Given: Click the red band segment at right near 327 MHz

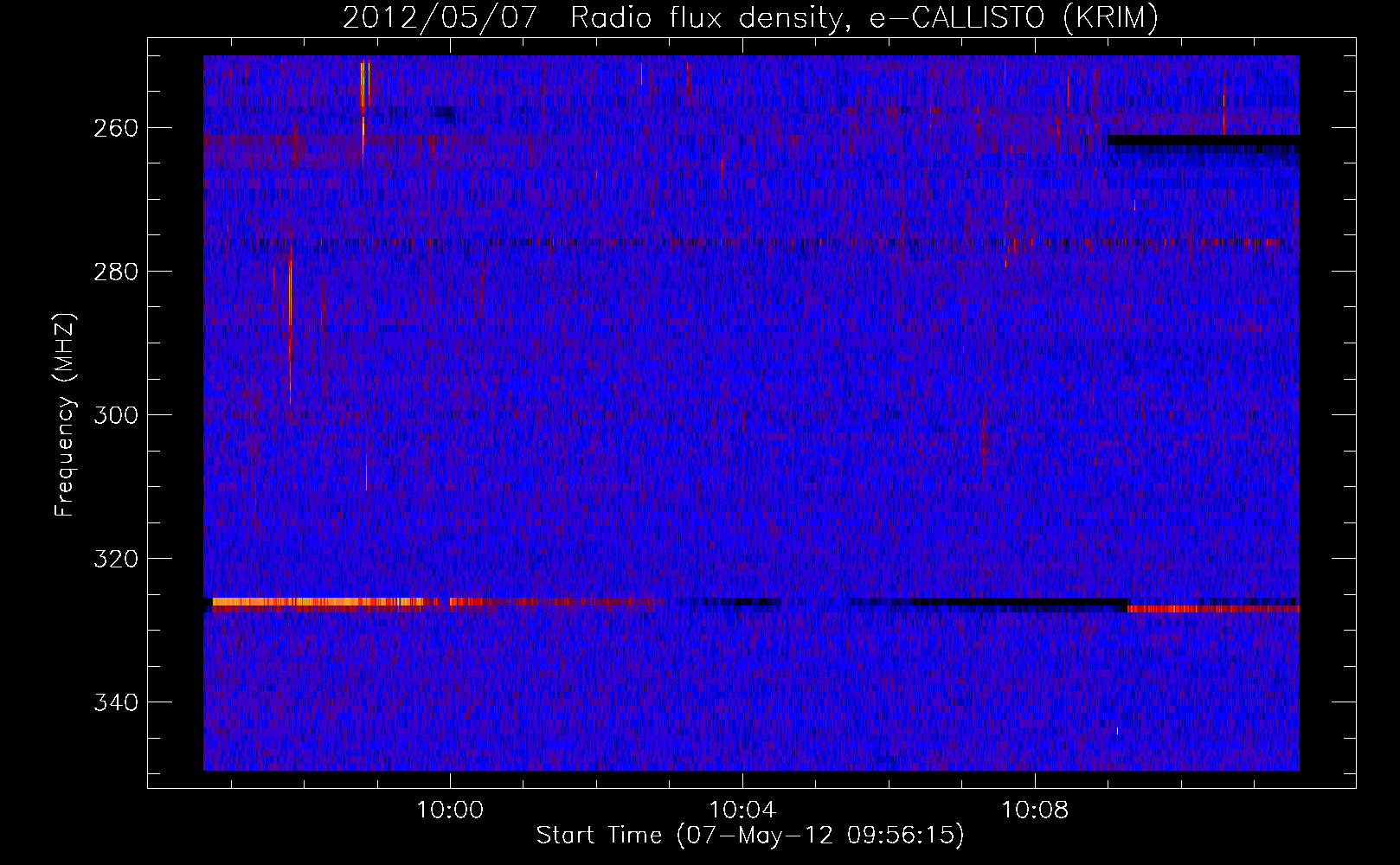Looking at the screenshot, I should (1213, 609).
